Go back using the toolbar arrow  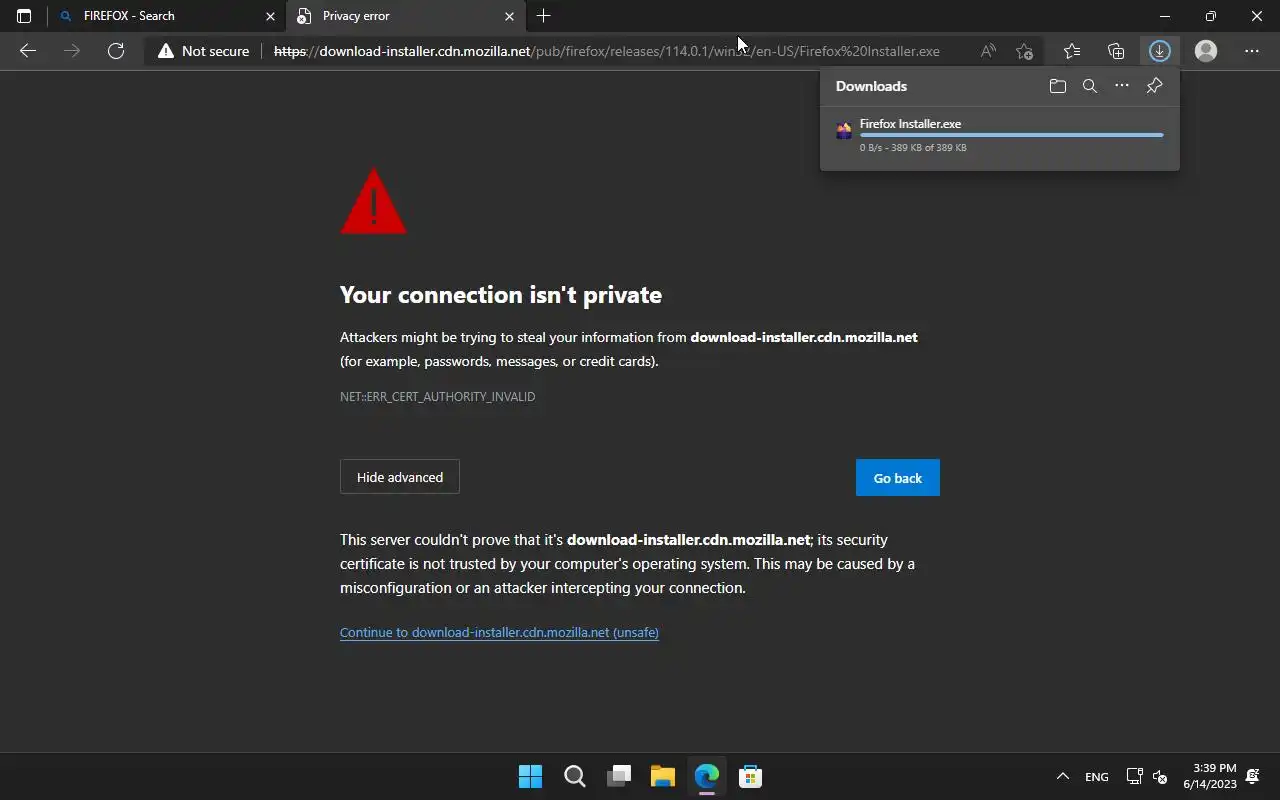coord(28,51)
